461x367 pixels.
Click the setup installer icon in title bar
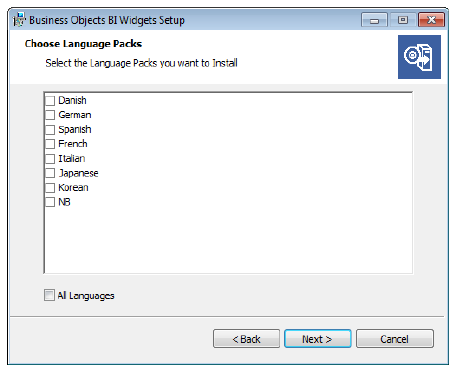19,20
